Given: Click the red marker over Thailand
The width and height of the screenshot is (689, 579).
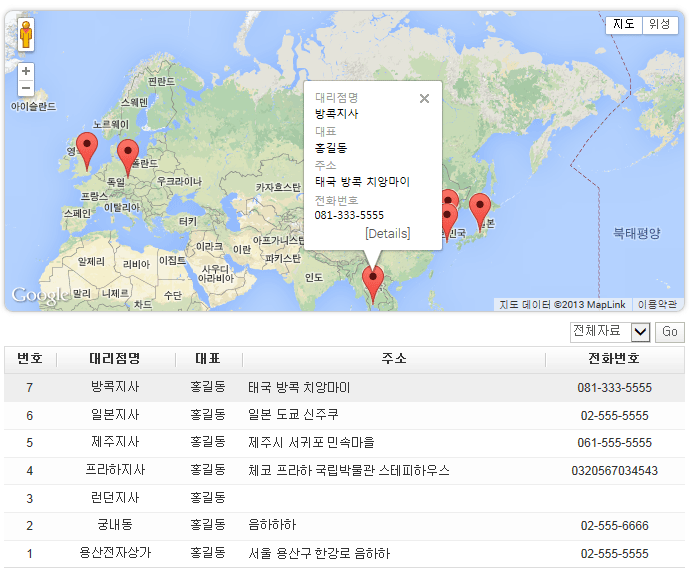Looking at the screenshot, I should coord(373,282).
